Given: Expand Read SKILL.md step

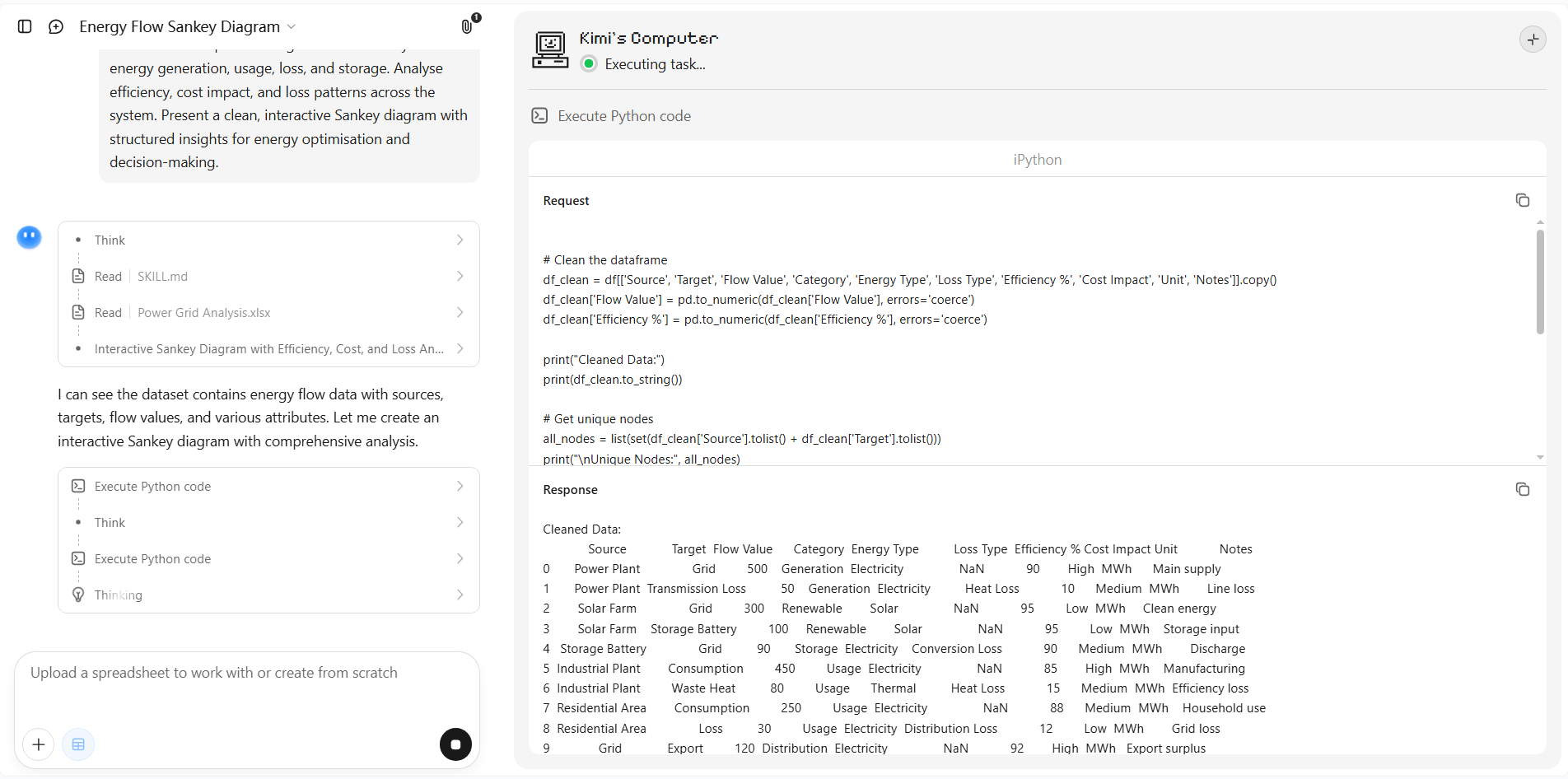Looking at the screenshot, I should point(268,276).
